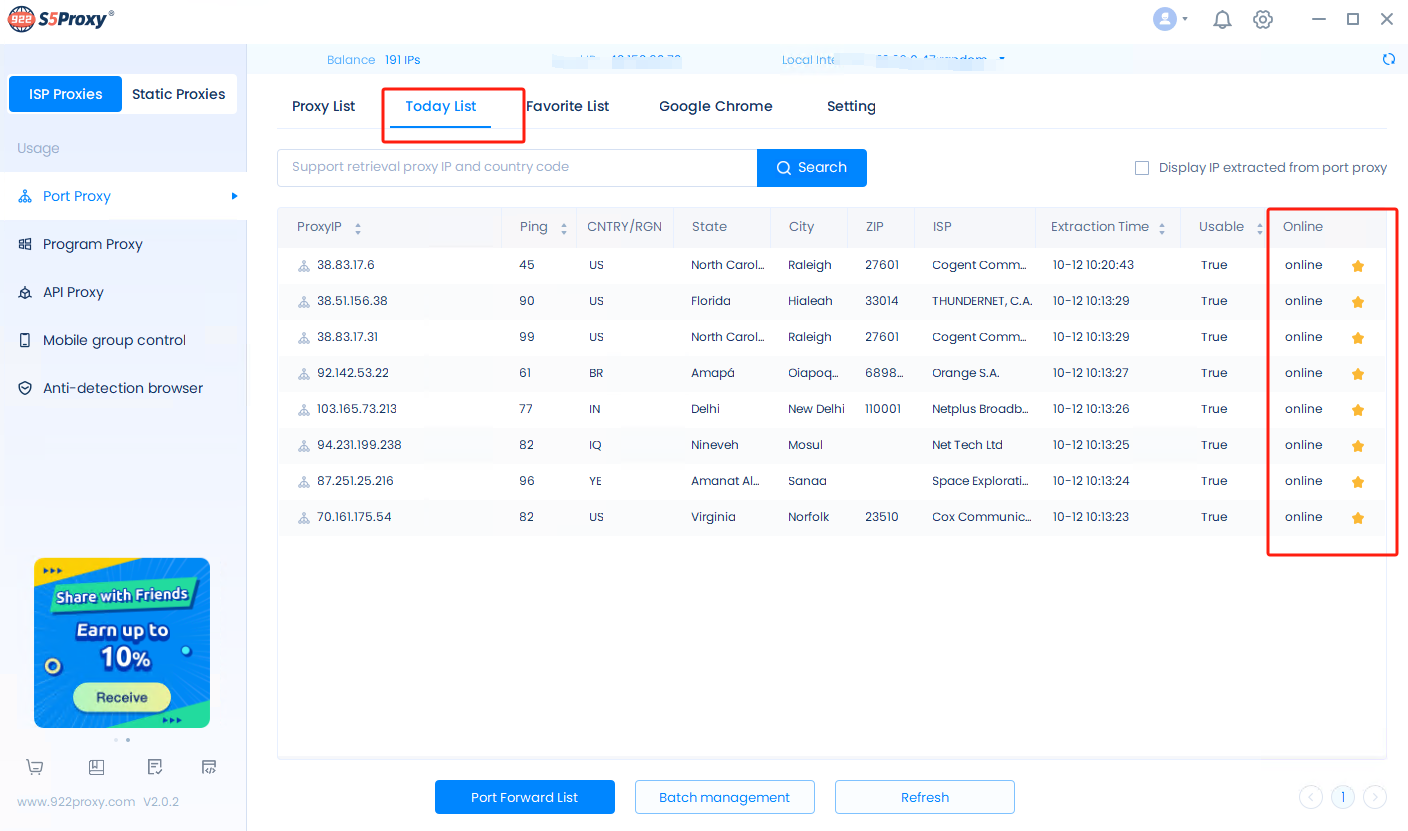This screenshot has height=831, width=1408.
Task: Toggle favorite star for 94.231.199.238
Action: pos(1358,446)
